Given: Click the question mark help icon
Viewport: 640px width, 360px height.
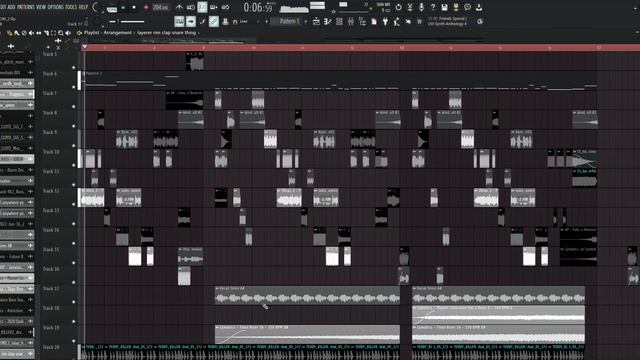Looking at the screenshot, I should 433,7.
